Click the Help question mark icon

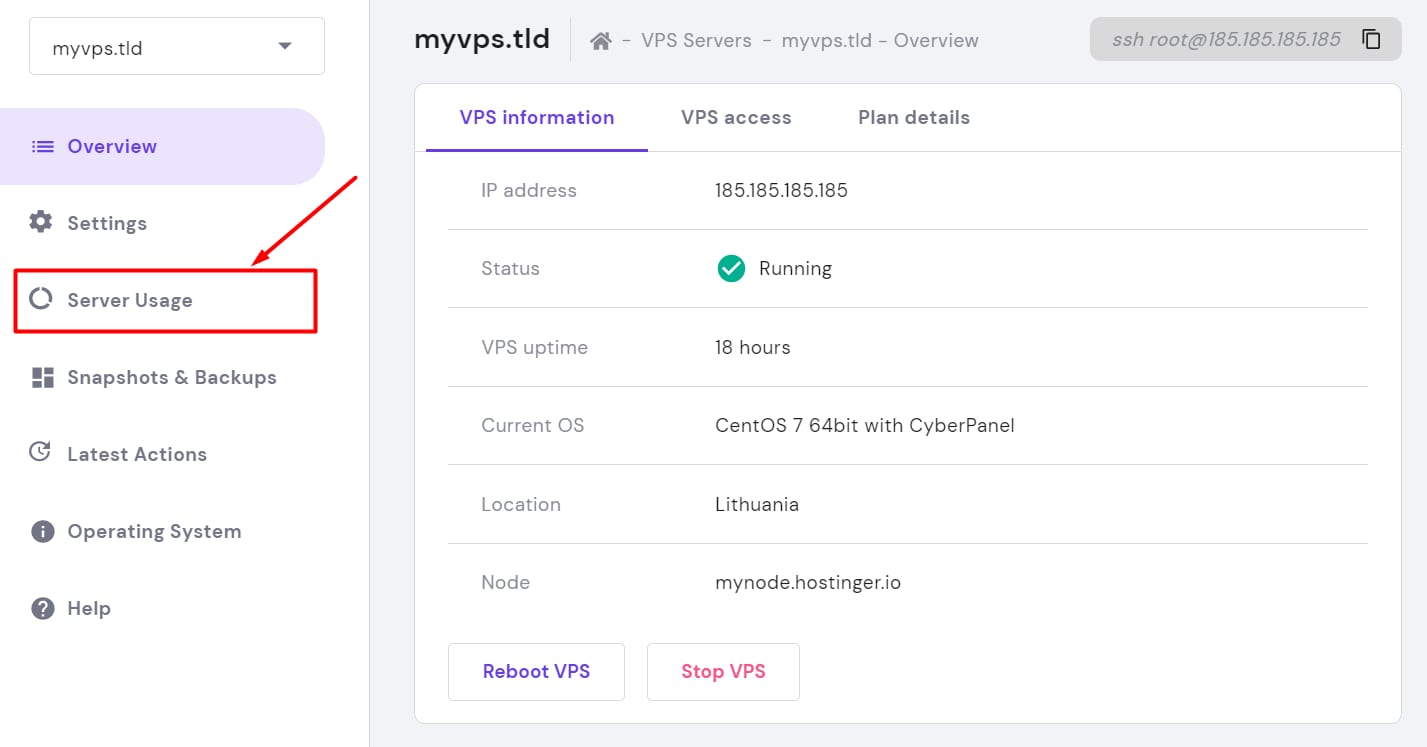[42, 608]
